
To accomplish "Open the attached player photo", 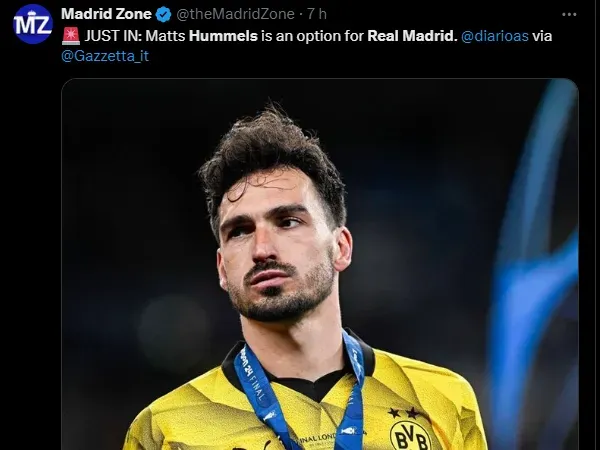I will pyautogui.click(x=320, y=264).
